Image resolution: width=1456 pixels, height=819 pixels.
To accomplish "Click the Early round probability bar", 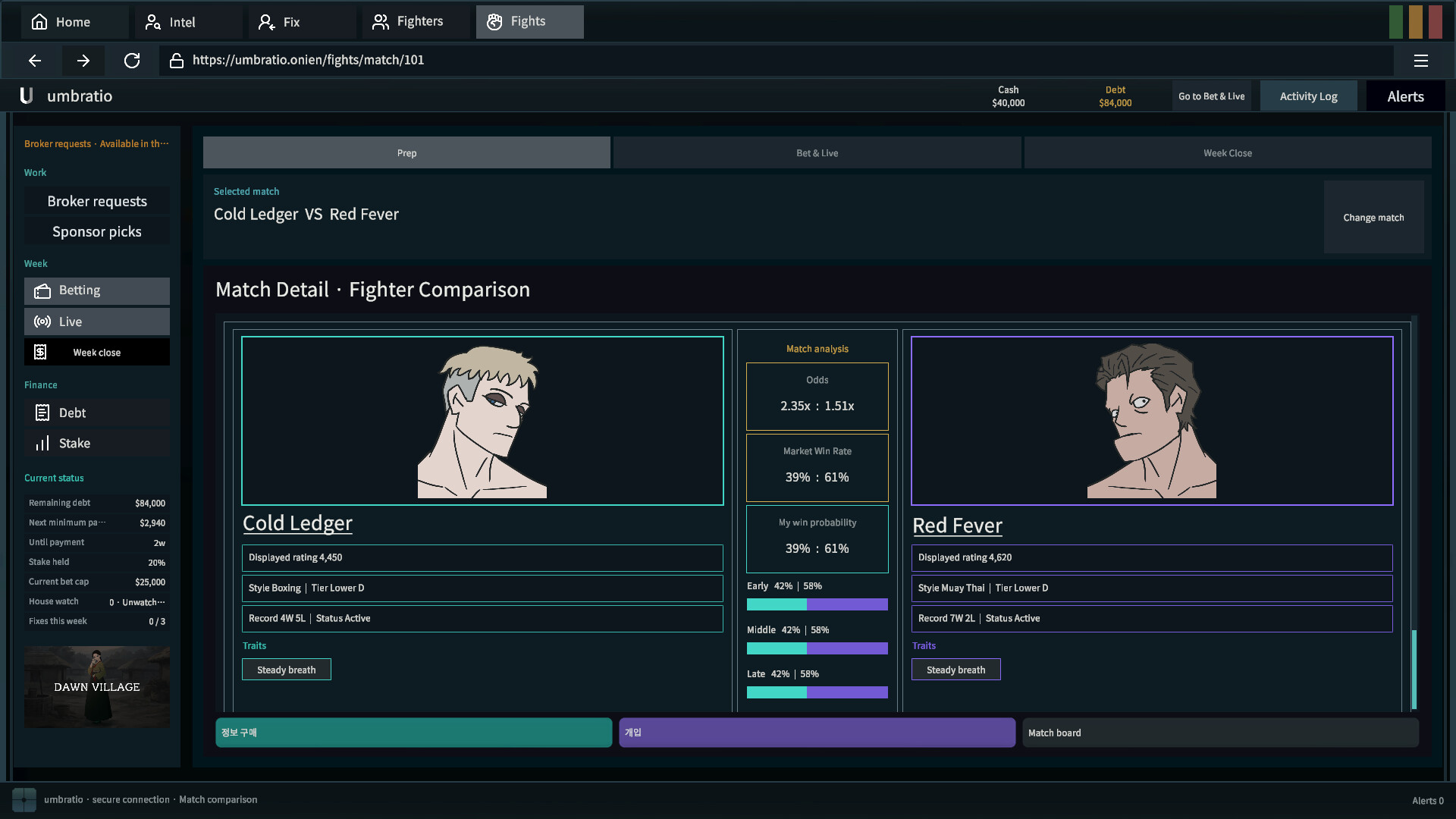I will 817,604.
